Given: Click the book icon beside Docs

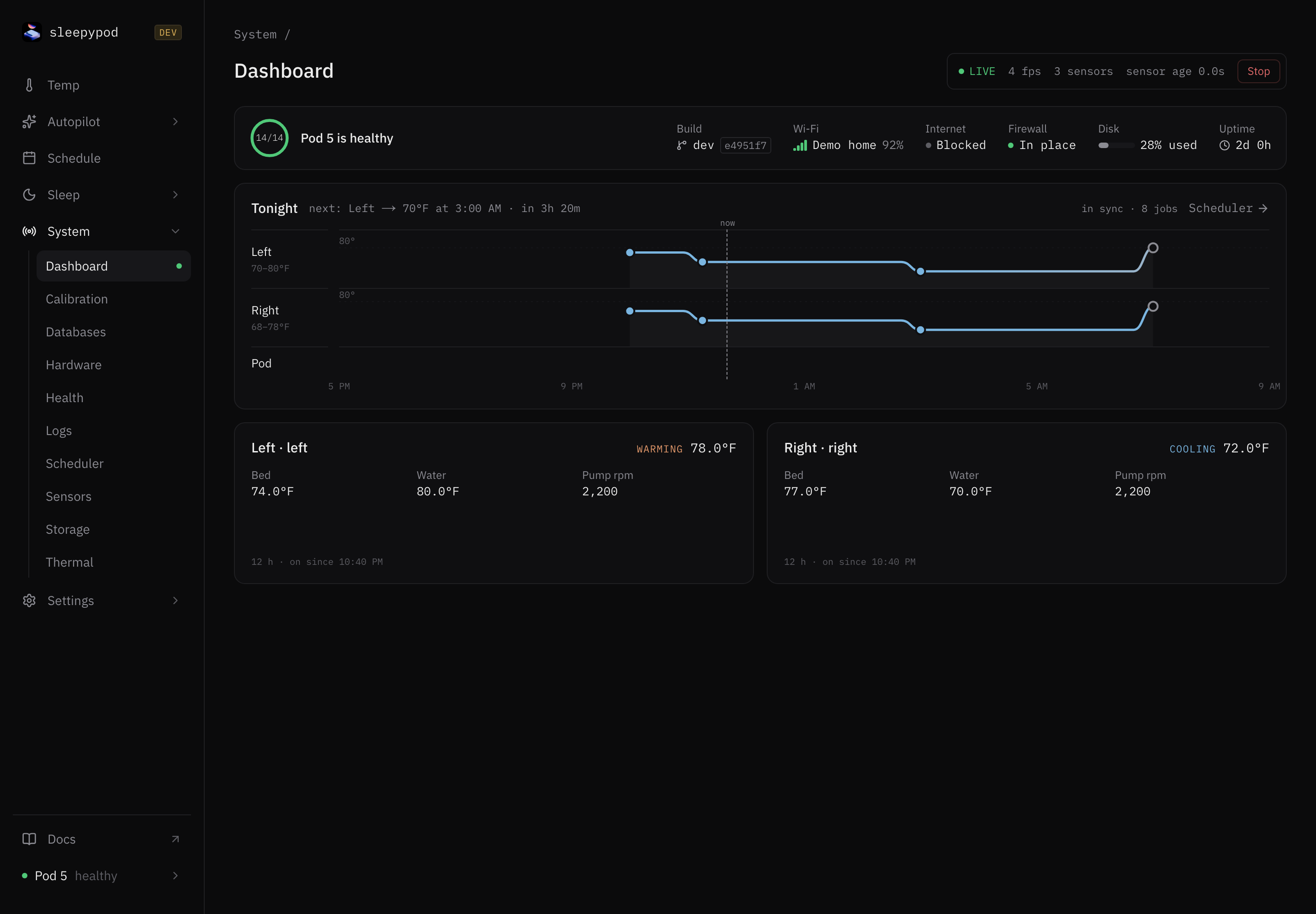Looking at the screenshot, I should pos(29,839).
